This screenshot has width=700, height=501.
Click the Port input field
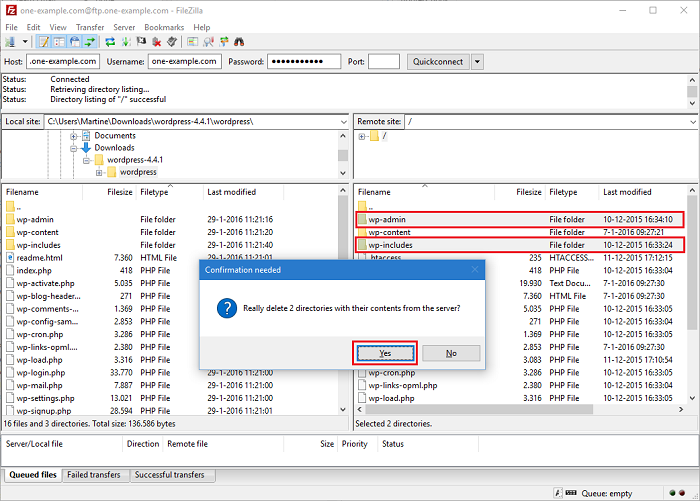point(384,62)
